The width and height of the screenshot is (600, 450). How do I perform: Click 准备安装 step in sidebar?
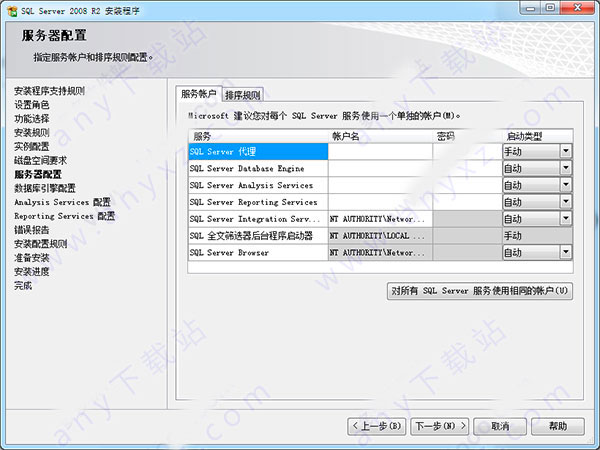[x=32, y=258]
